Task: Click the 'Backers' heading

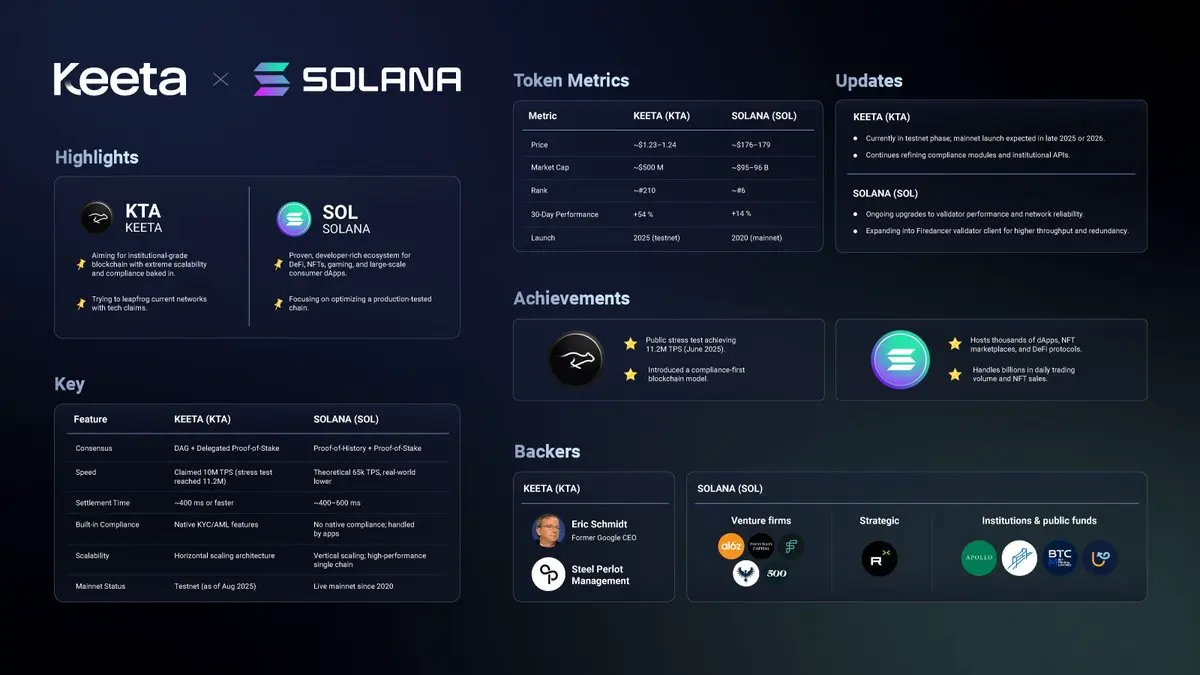Action: [547, 451]
